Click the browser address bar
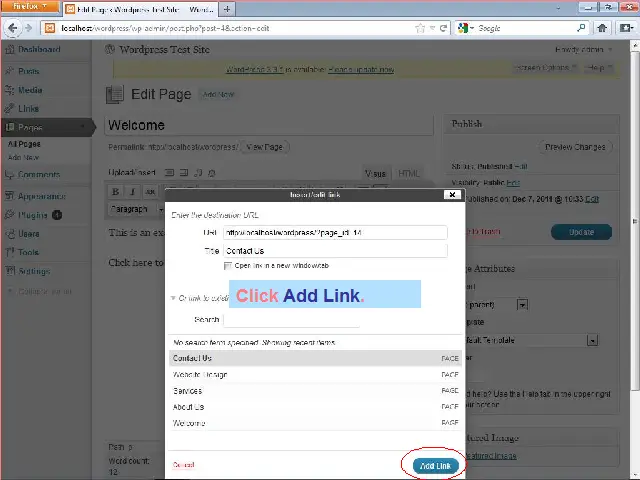Viewport: 640px width, 480px height. (x=237, y=28)
